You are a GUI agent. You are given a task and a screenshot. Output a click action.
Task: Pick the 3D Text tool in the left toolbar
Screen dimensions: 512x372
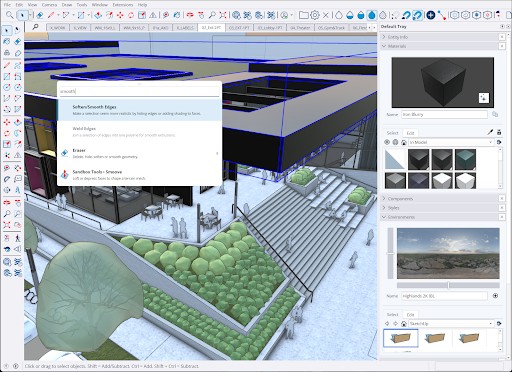pyautogui.click(x=17, y=190)
